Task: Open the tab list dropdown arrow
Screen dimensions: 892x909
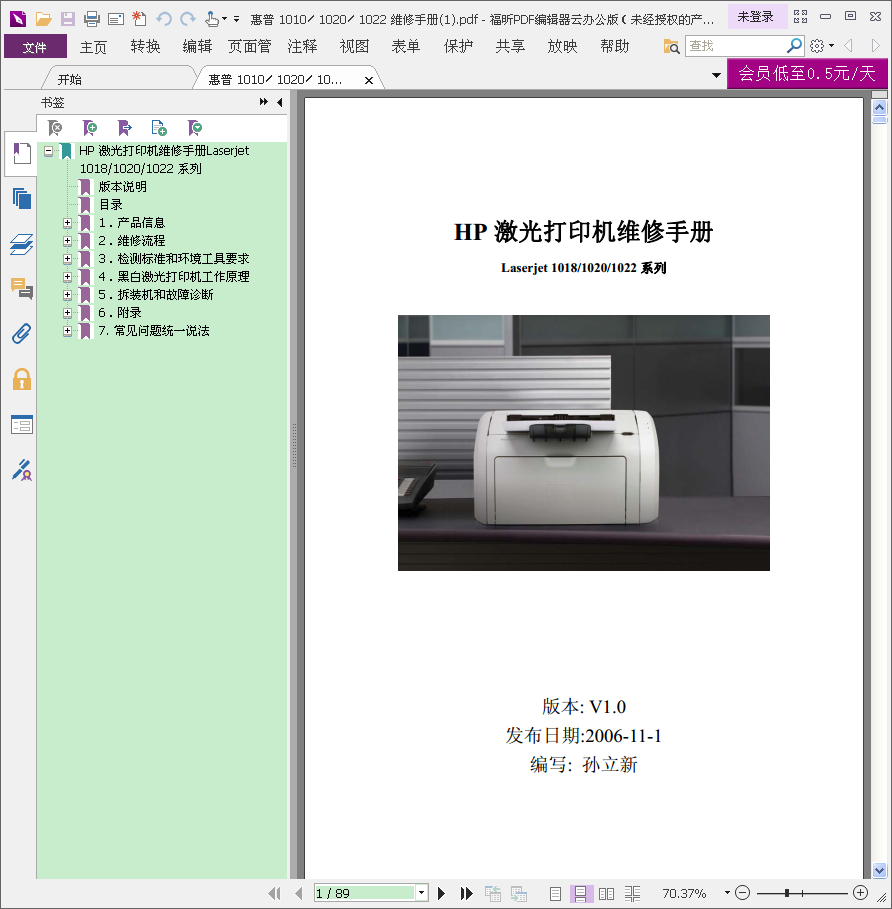Action: (x=716, y=75)
